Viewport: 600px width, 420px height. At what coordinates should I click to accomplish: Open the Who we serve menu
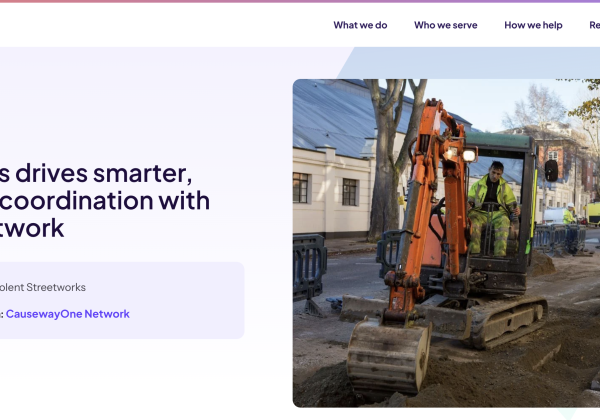point(445,25)
